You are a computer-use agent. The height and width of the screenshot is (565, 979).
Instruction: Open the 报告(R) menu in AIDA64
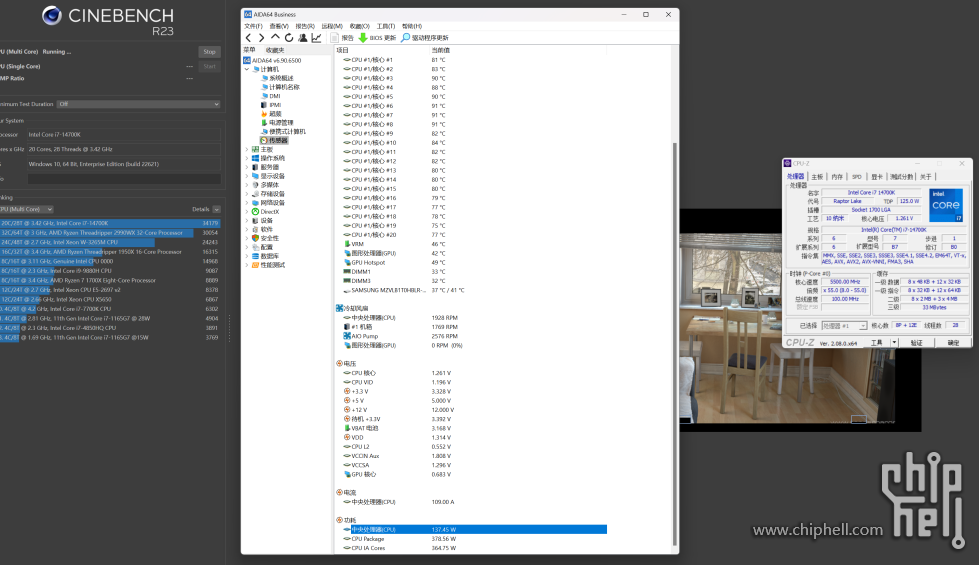click(x=305, y=26)
